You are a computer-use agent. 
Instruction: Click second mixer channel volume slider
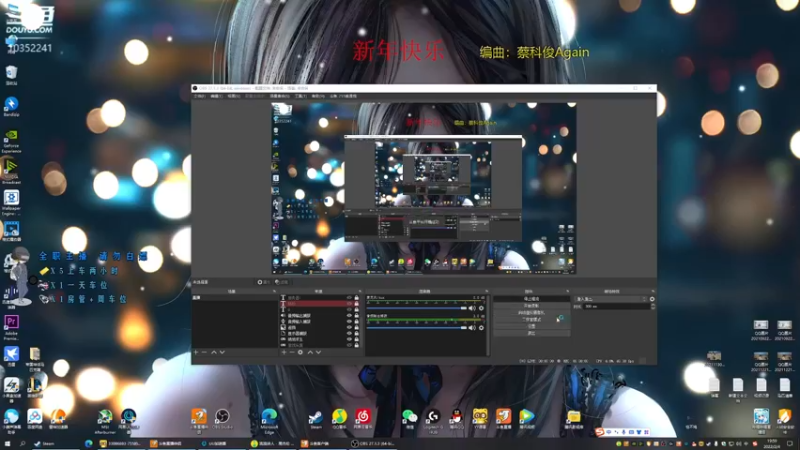click(x=416, y=328)
